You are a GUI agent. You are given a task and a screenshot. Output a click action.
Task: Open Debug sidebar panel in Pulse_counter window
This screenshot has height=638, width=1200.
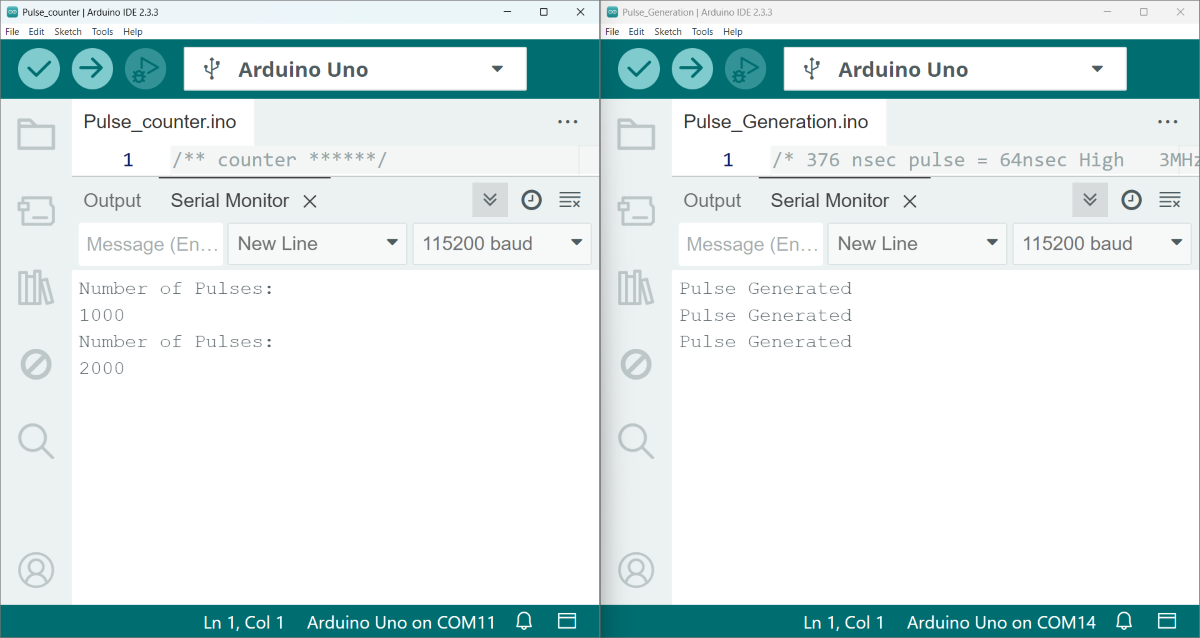[x=36, y=364]
